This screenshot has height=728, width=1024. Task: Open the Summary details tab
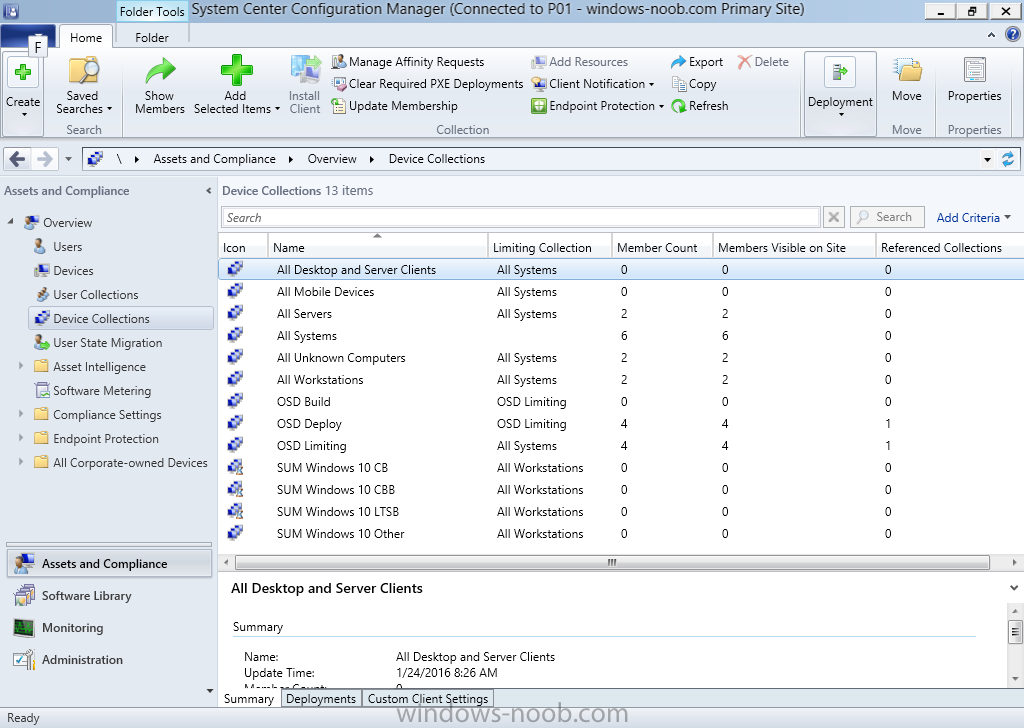point(249,699)
